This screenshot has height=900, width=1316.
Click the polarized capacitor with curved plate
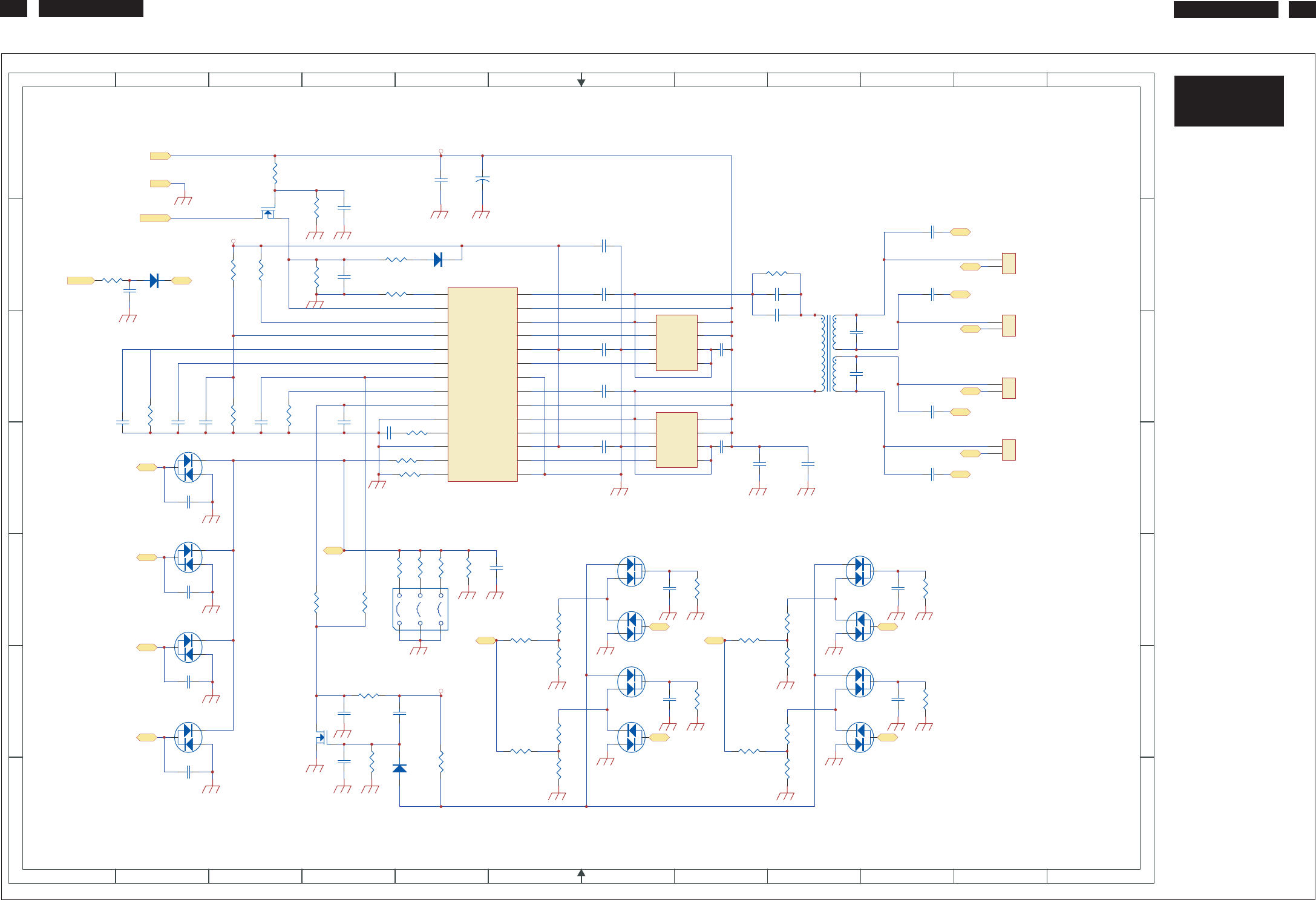[x=482, y=180]
